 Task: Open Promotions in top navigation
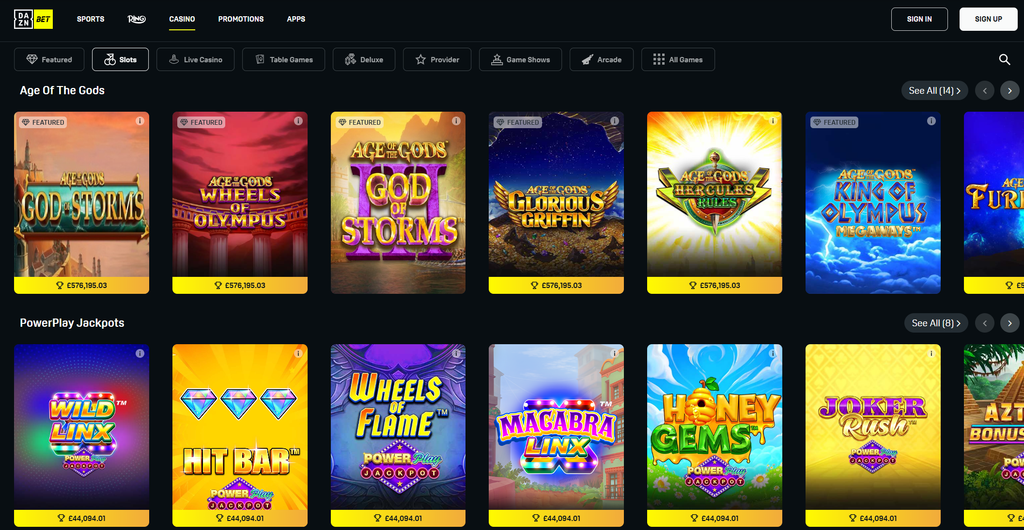tap(241, 19)
